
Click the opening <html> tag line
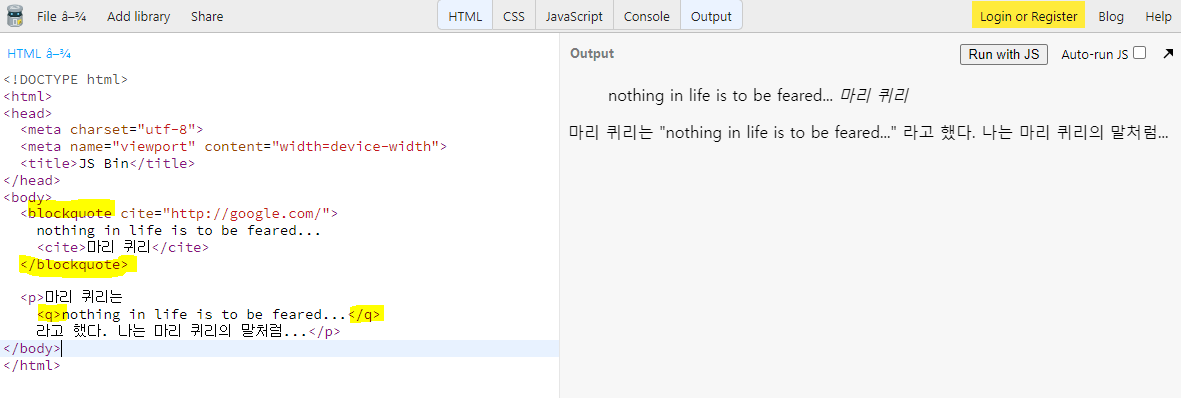click(28, 96)
